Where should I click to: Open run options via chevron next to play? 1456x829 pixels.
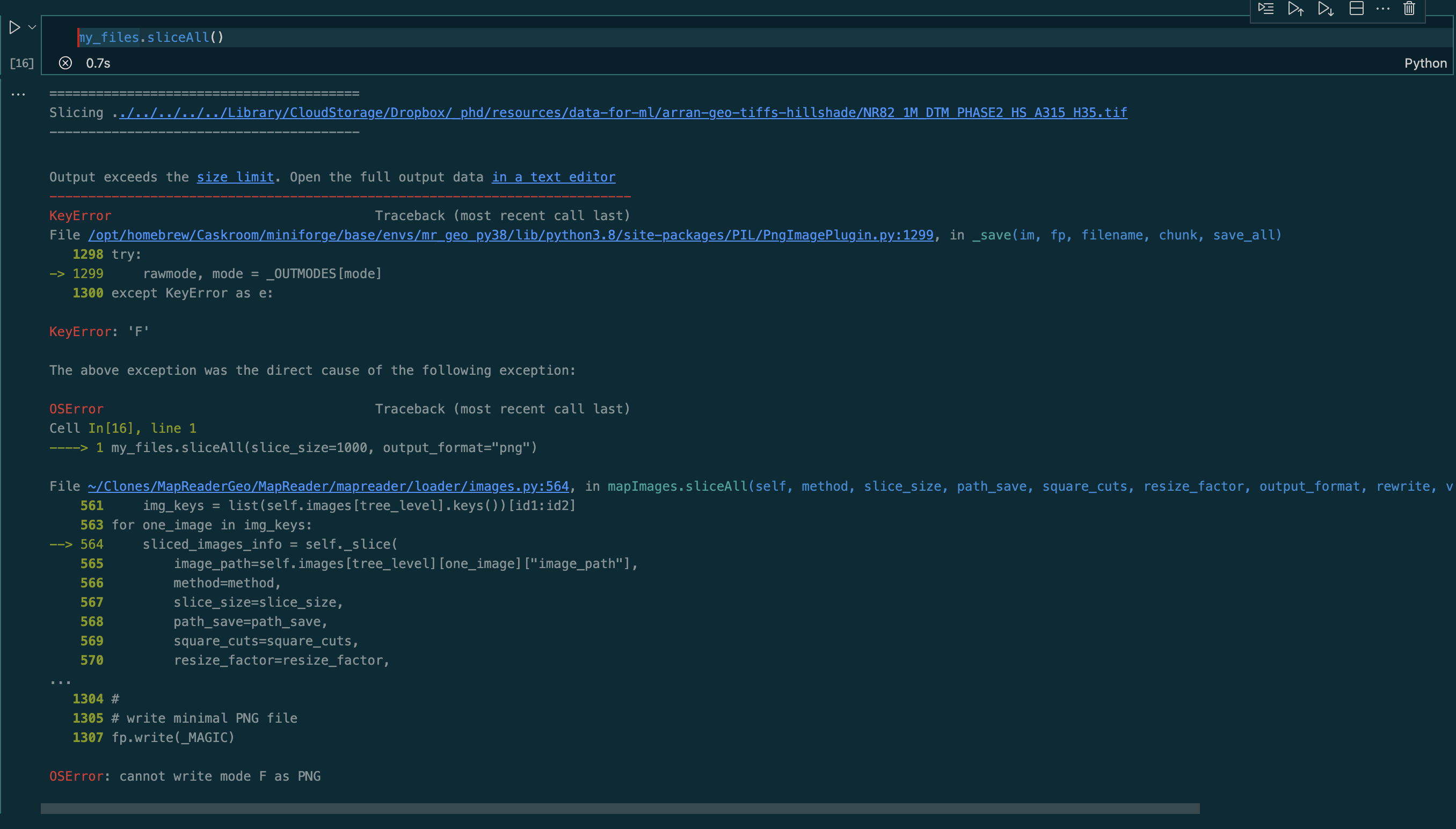click(x=32, y=27)
